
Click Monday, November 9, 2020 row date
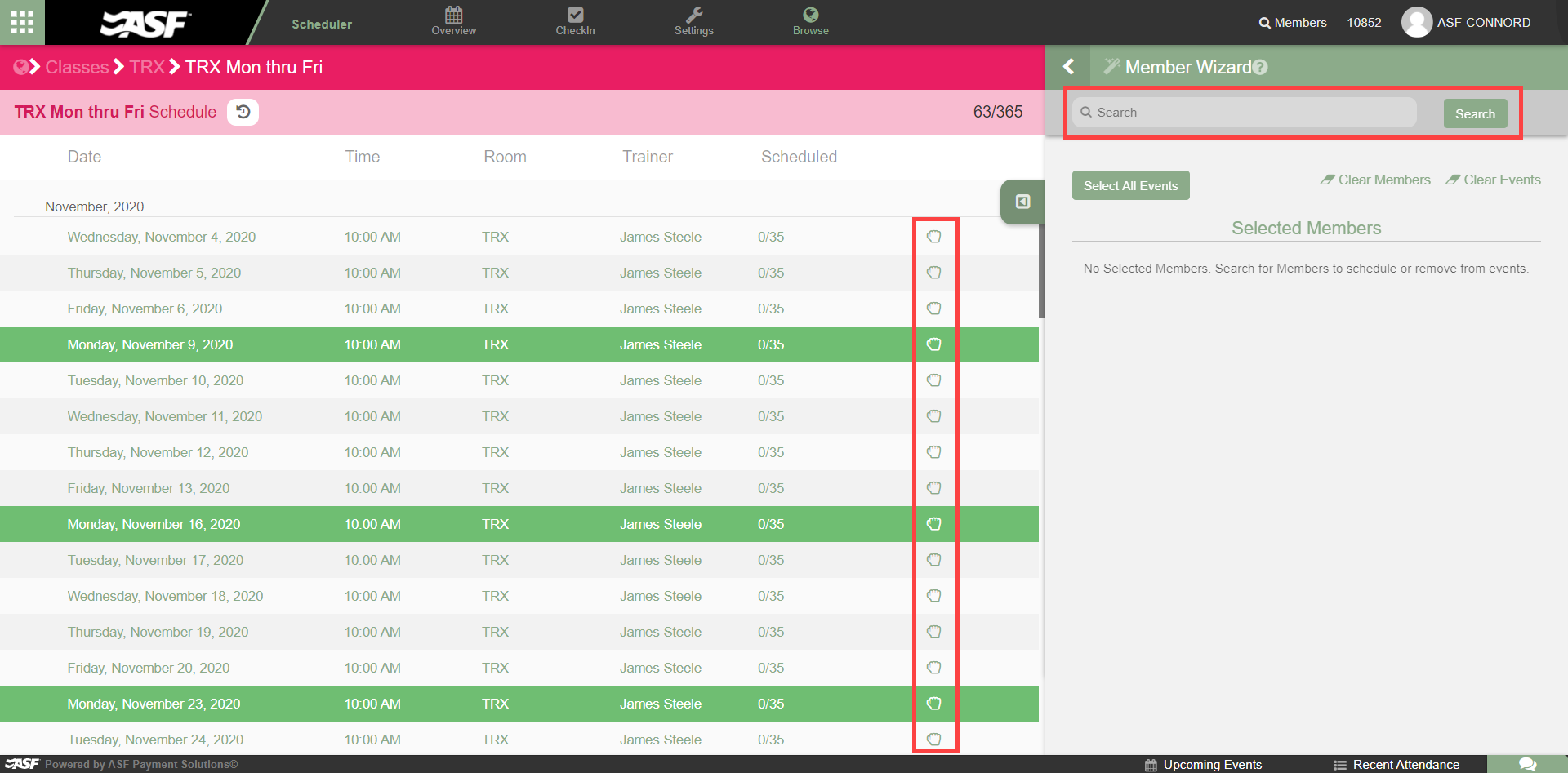pos(150,344)
